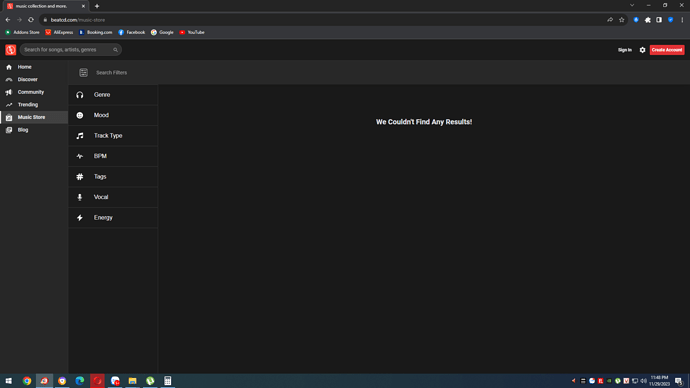Viewport: 690px width, 388px height.
Task: Reload the page
Action: (31, 20)
